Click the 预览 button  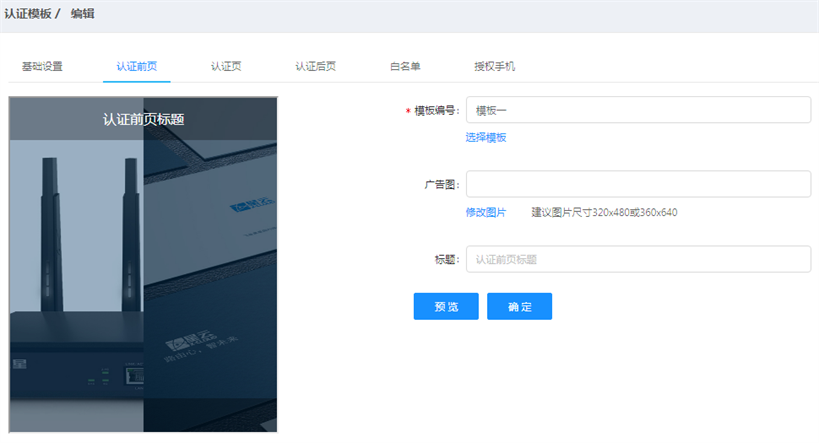tap(446, 307)
